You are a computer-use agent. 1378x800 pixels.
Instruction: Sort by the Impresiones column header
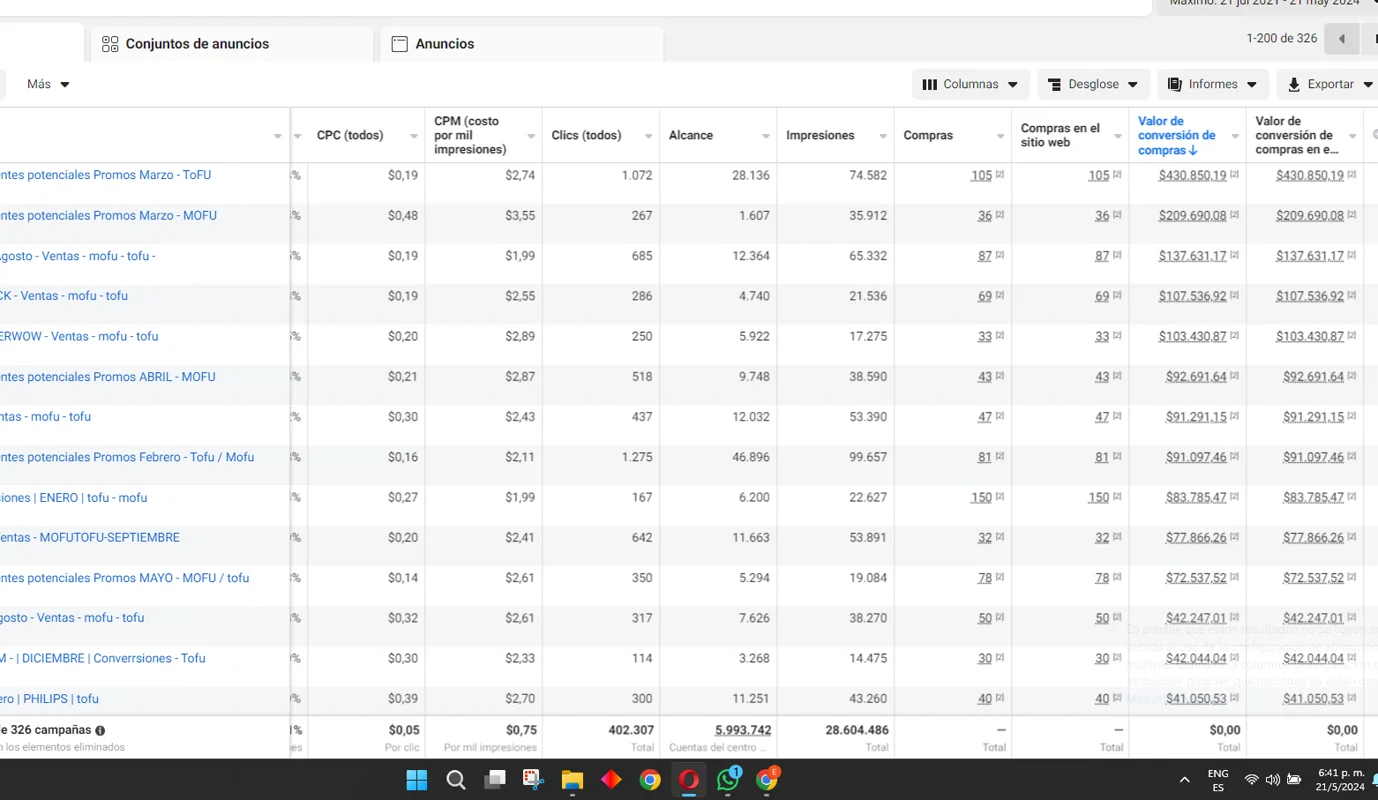pyautogui.click(x=820, y=136)
